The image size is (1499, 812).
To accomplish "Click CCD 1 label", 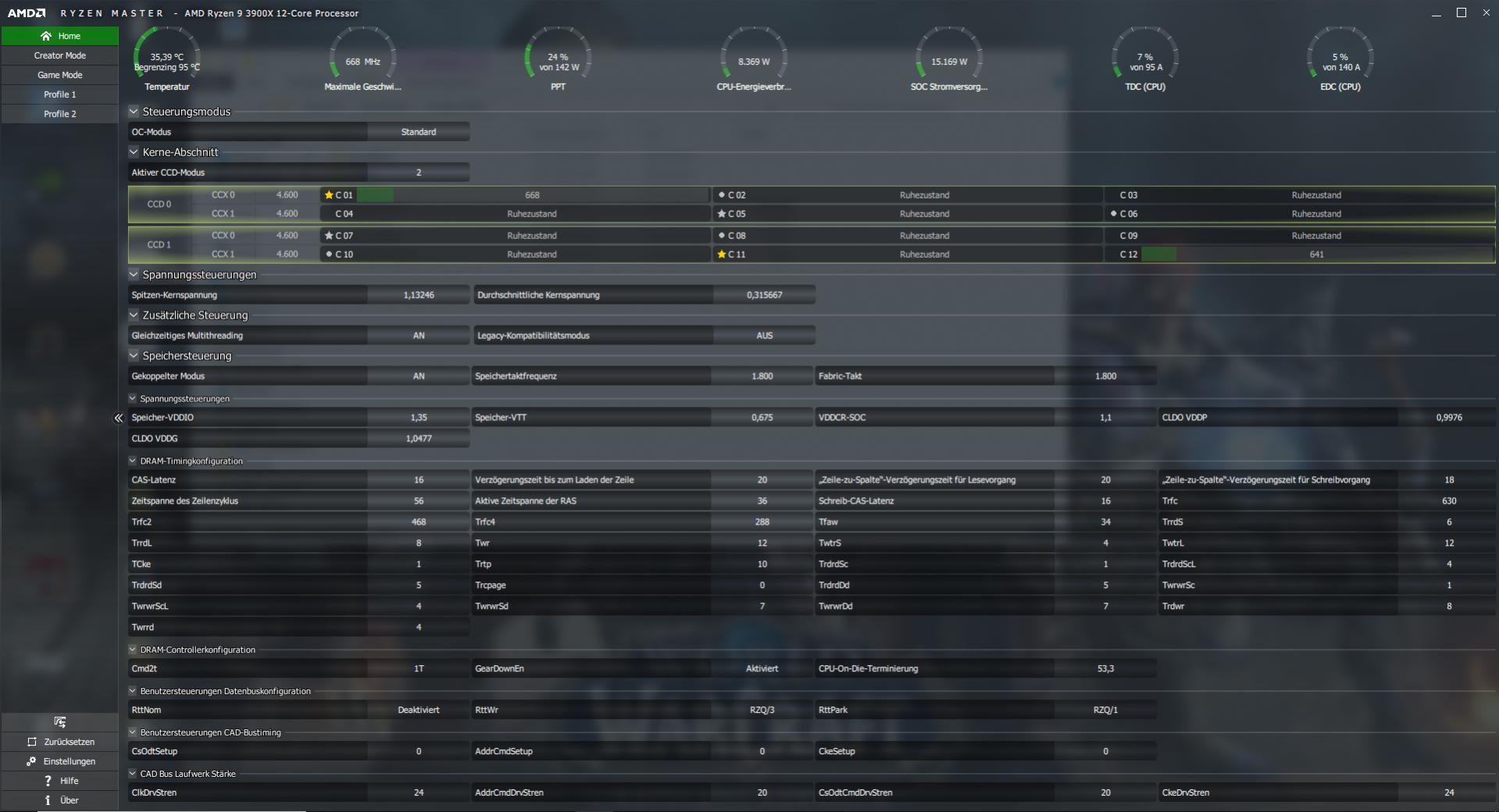I will point(159,245).
